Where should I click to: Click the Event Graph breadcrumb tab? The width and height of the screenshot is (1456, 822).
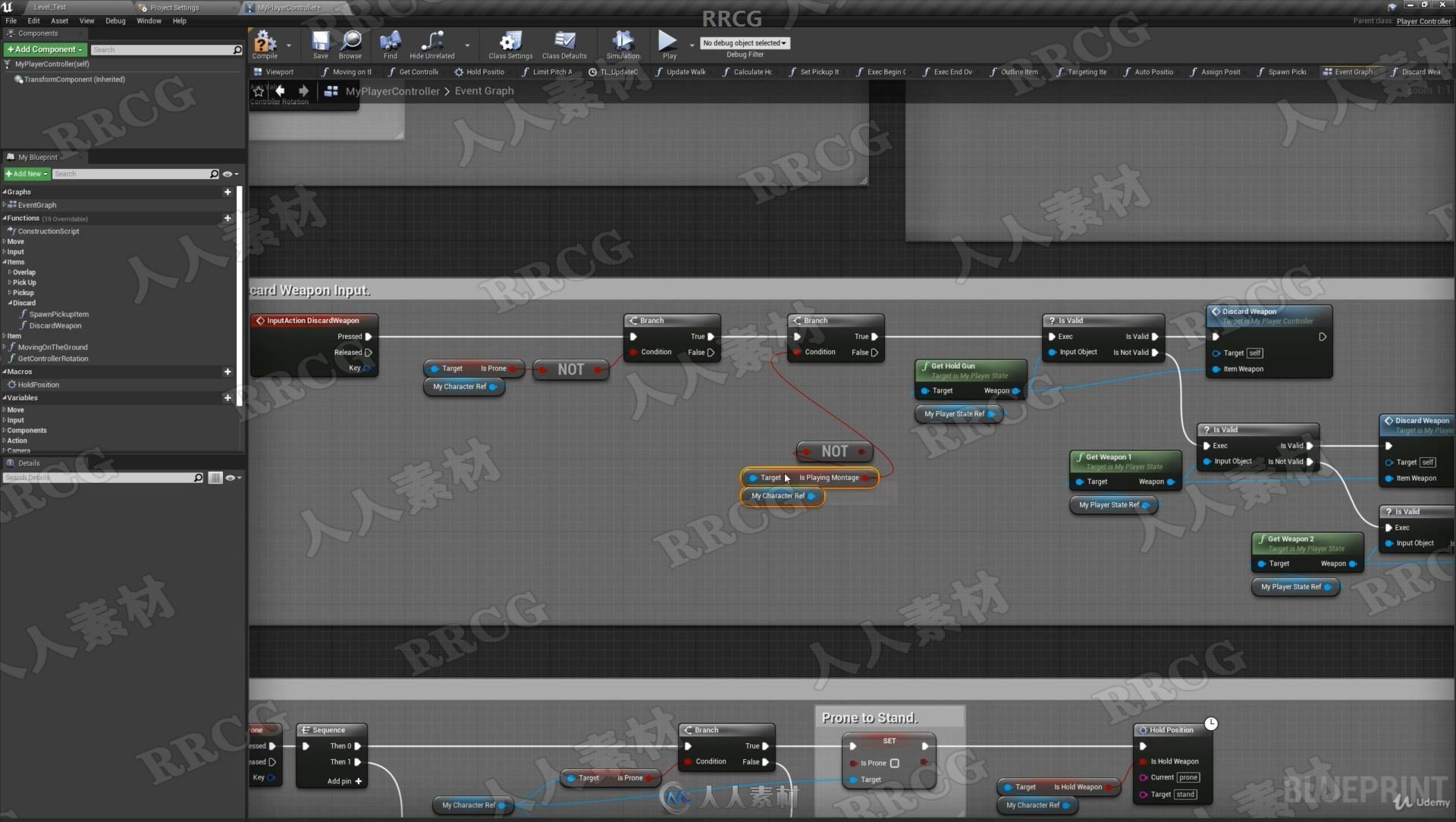pyautogui.click(x=484, y=90)
